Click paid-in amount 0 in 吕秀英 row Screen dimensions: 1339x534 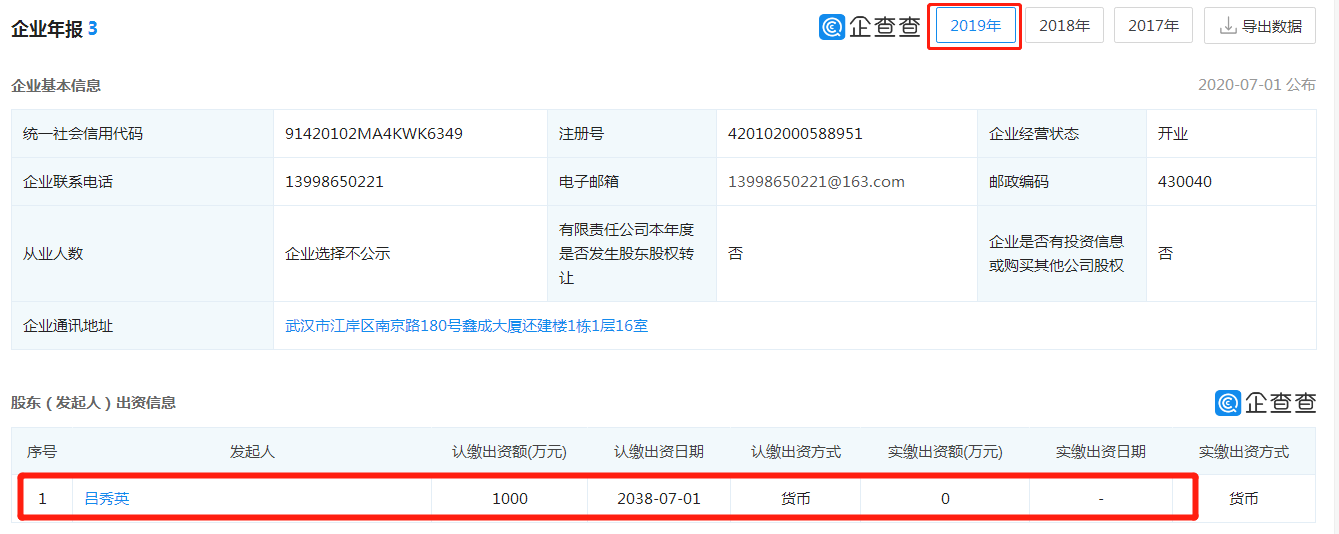click(945, 498)
